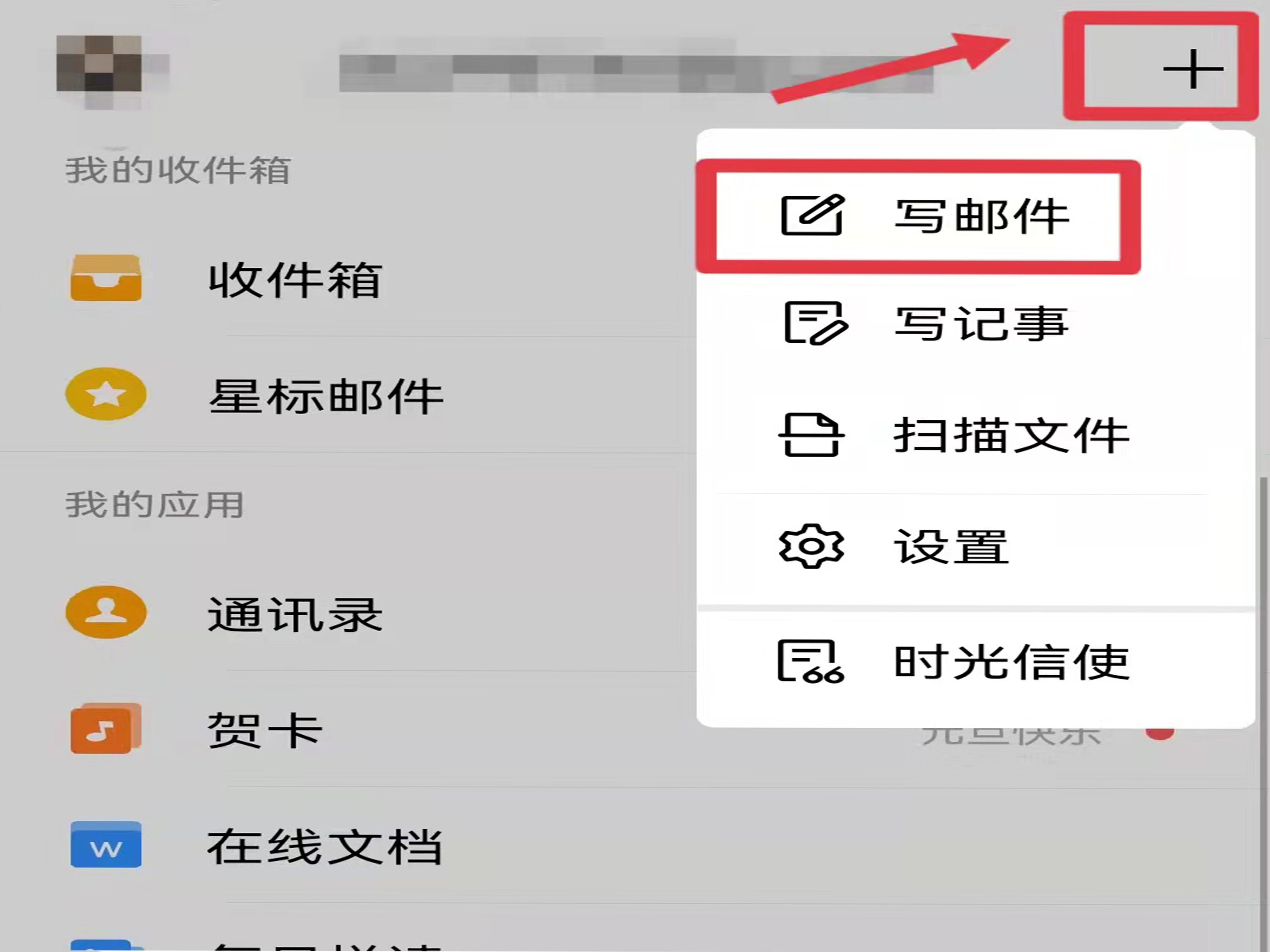Tap the plus icon at top right

click(x=1193, y=69)
